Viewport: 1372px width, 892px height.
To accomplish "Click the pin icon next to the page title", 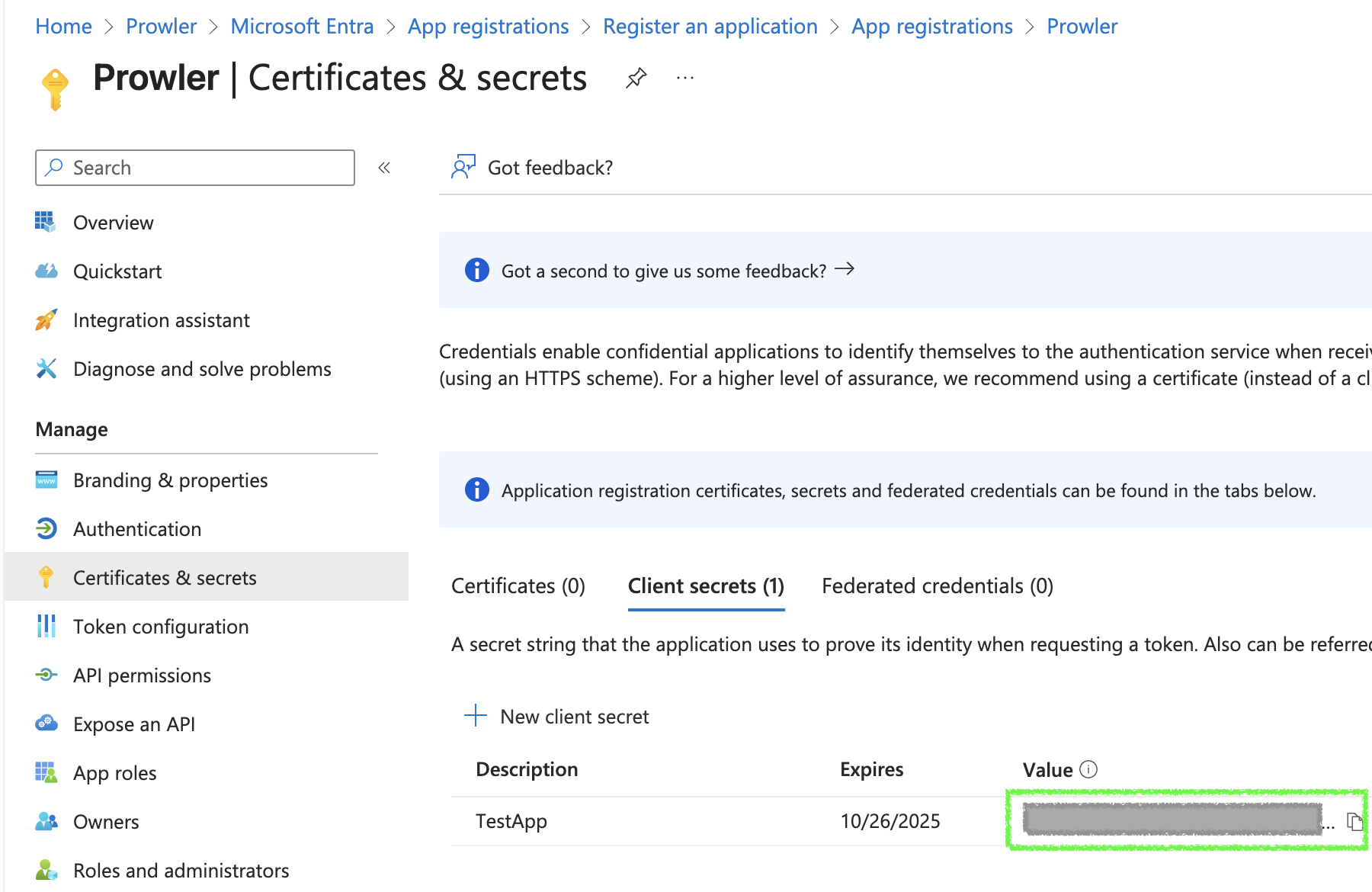I will tap(636, 78).
